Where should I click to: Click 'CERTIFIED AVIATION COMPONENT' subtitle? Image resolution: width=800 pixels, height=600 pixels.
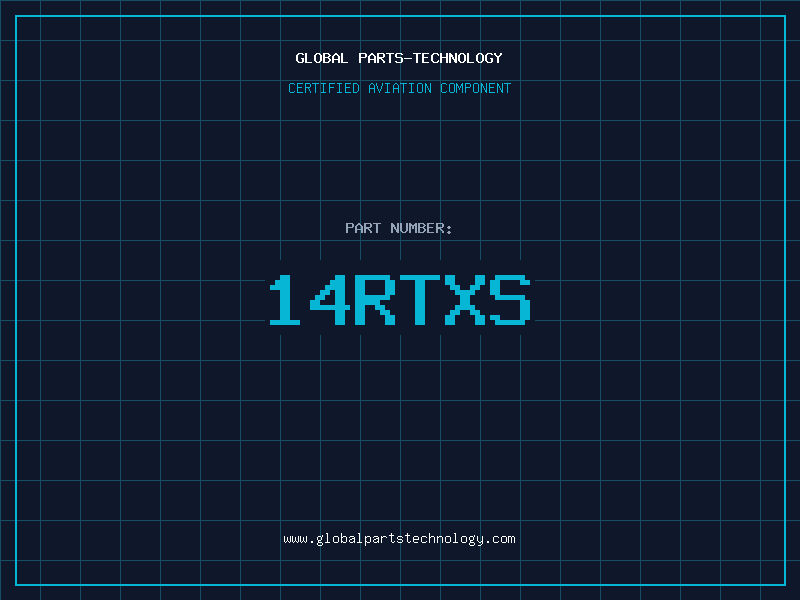point(399,88)
